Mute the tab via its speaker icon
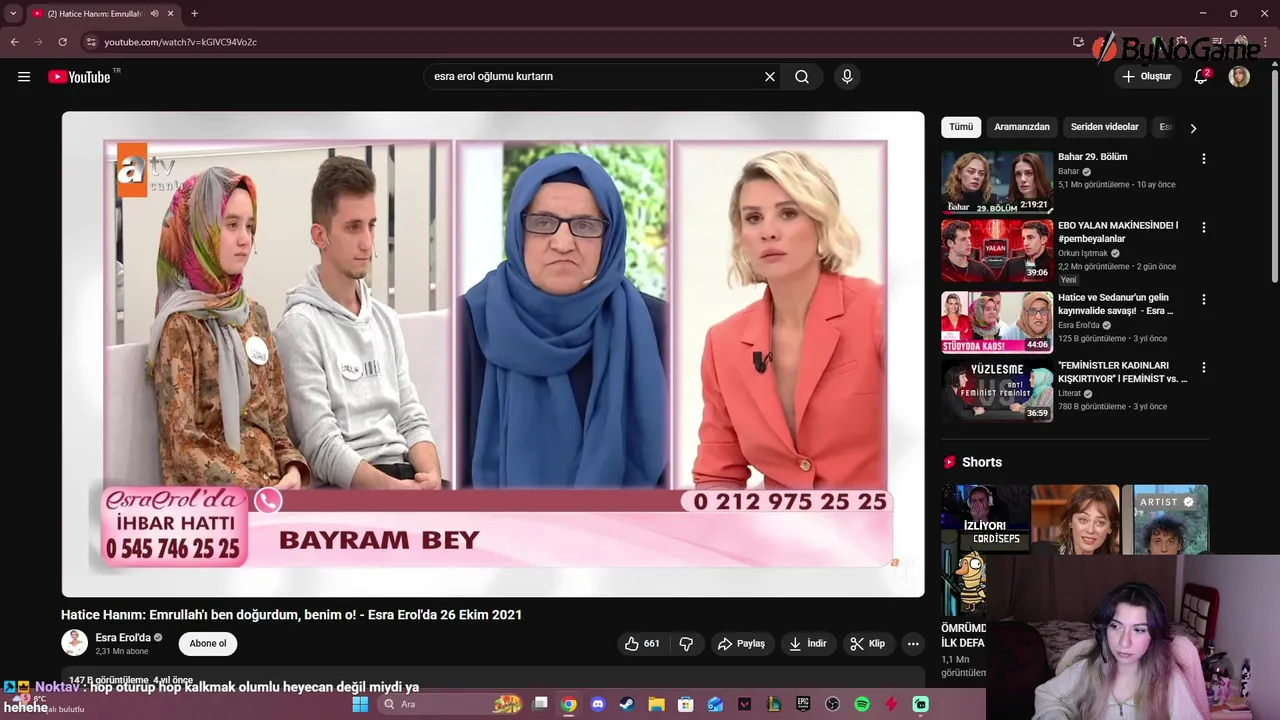Viewport: 1280px width, 720px height. [x=154, y=13]
